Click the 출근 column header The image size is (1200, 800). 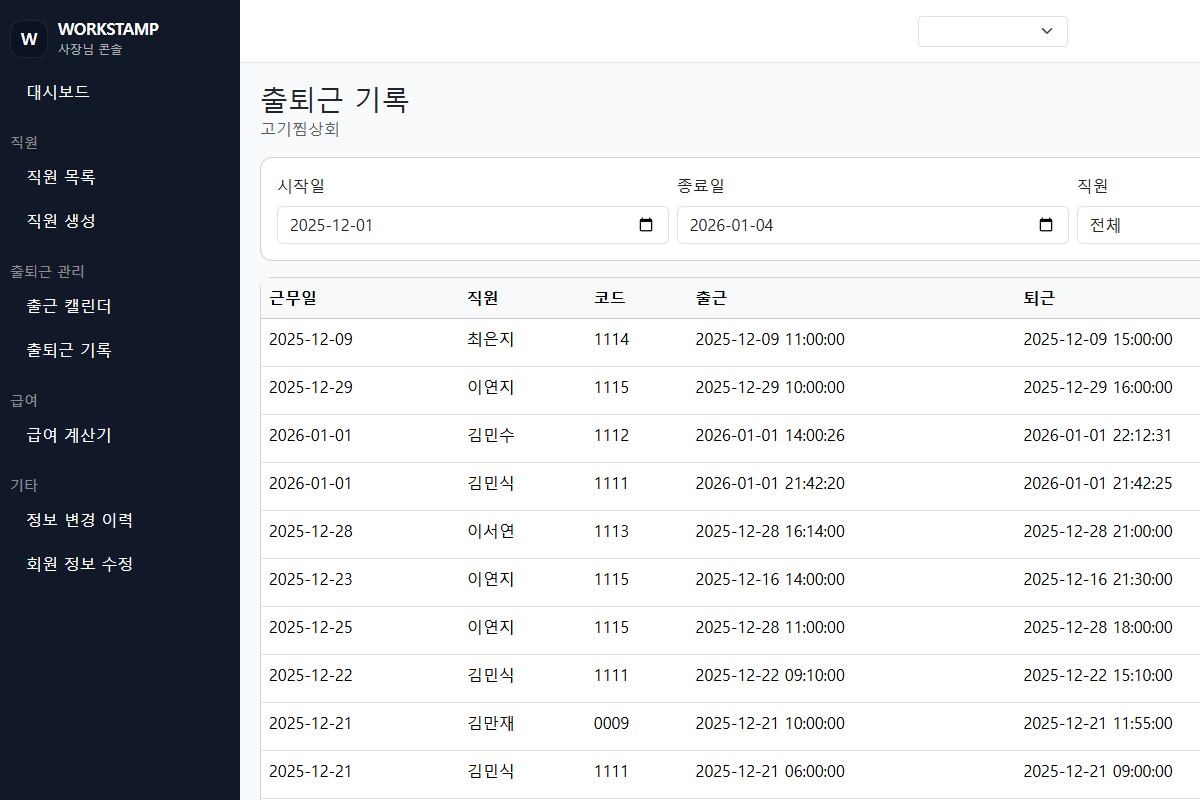711,298
